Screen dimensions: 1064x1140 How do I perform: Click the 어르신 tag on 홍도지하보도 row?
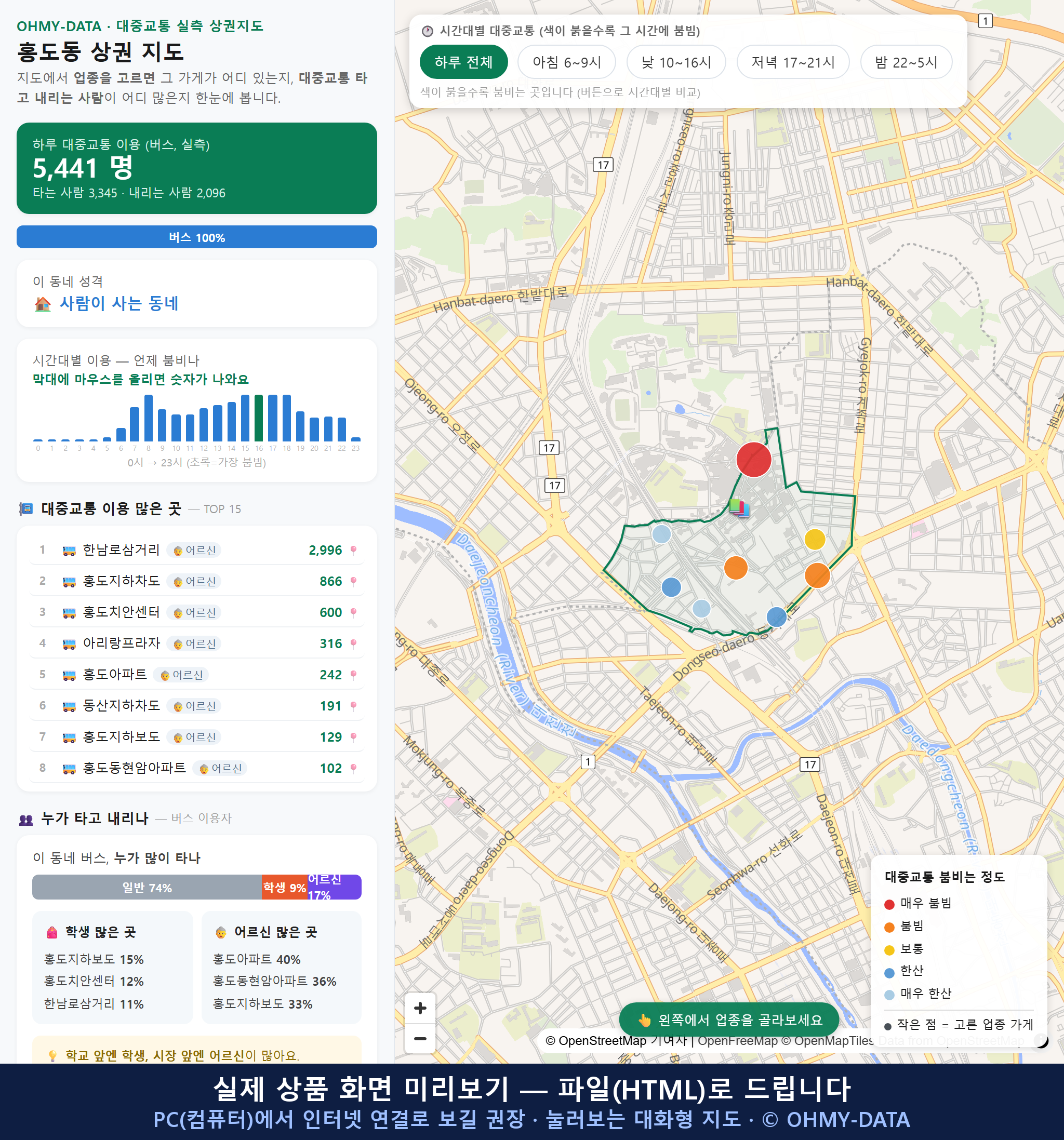[194, 737]
